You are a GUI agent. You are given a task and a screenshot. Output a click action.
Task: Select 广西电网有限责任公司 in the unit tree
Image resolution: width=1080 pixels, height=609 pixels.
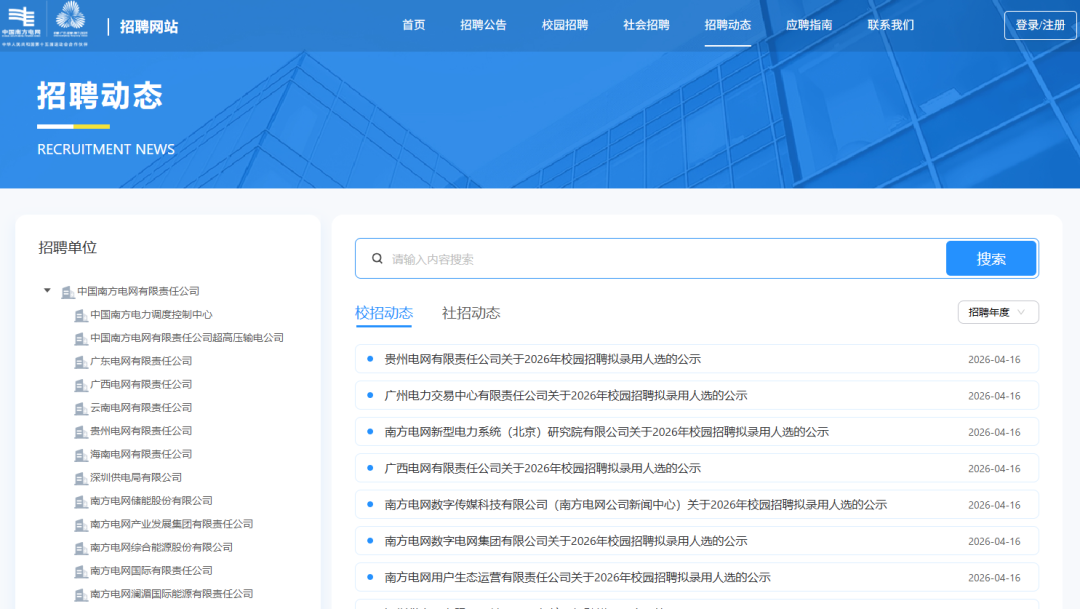click(x=141, y=384)
